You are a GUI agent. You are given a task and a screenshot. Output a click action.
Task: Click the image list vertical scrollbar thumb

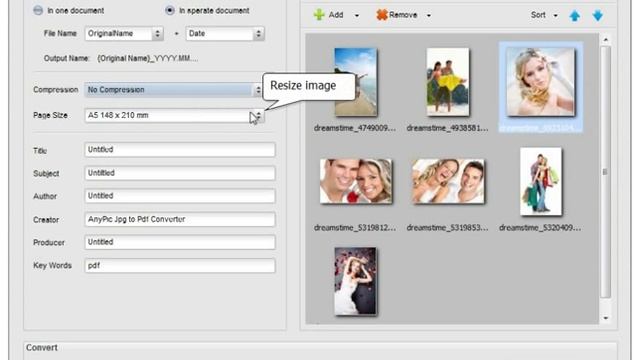(605, 172)
